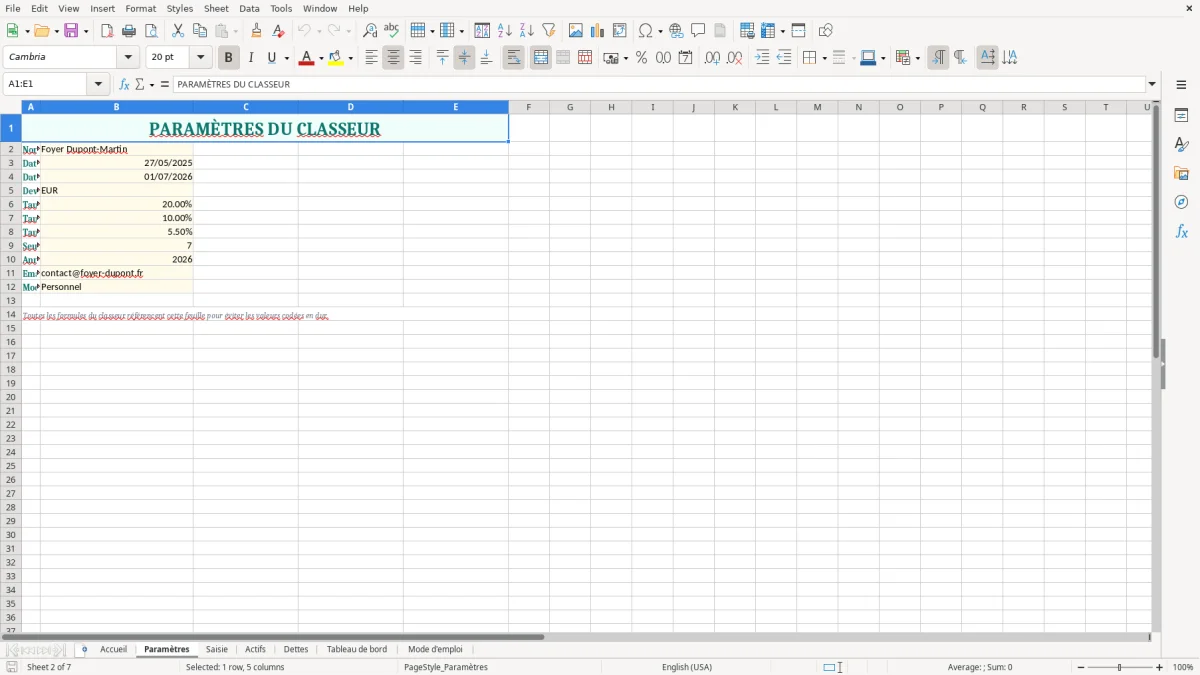This screenshot has width=1200, height=675.
Task: Switch to the Saisie sheet tab
Action: tap(217, 649)
